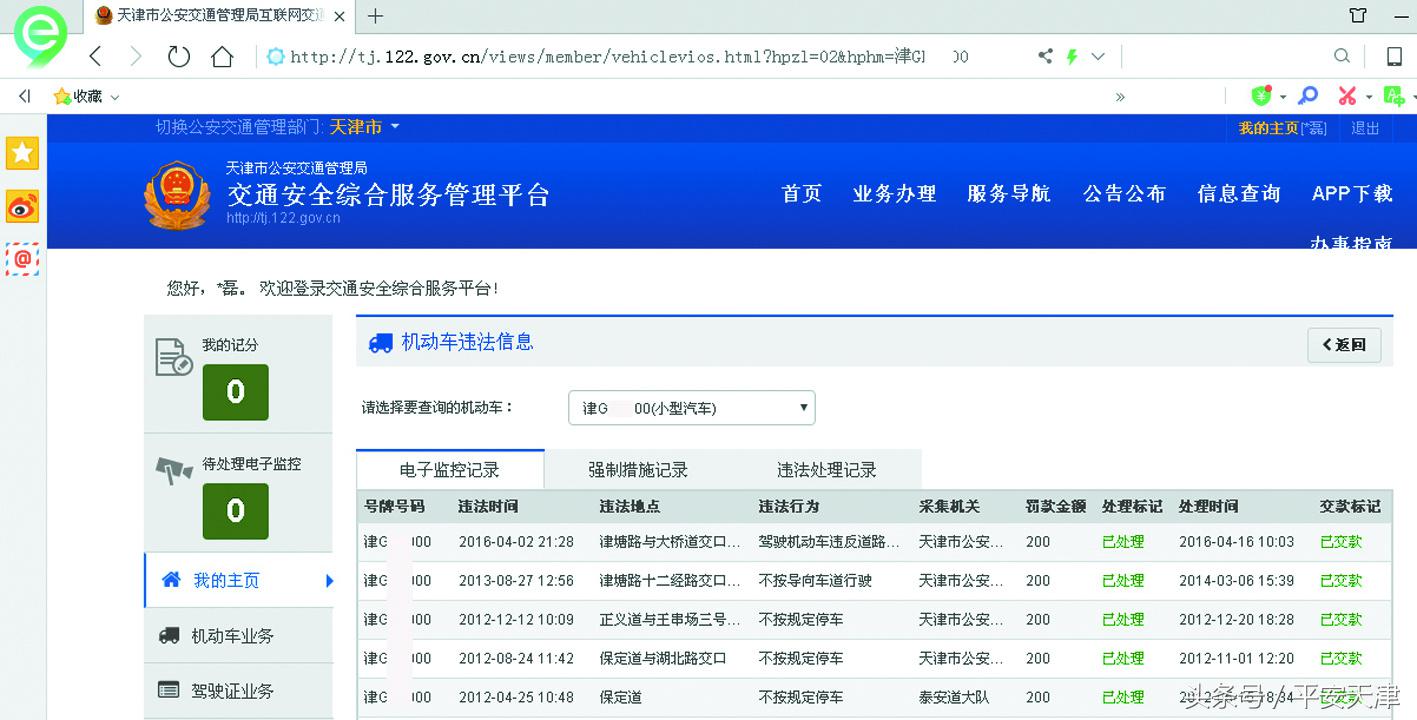Screen dimensions: 1417x720
Task: Click the 返回 button
Action: (1344, 344)
